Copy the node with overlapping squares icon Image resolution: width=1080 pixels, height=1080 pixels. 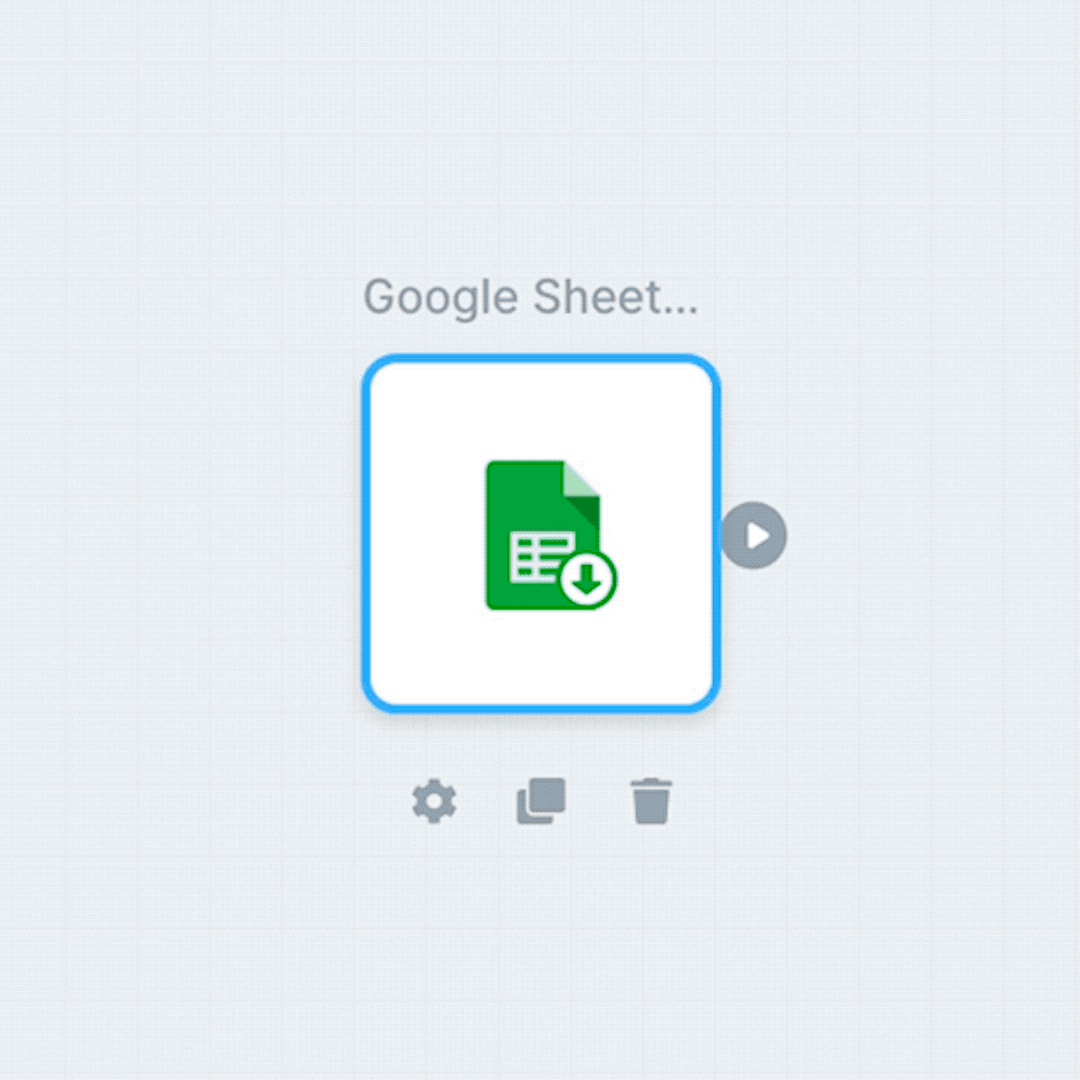(541, 801)
